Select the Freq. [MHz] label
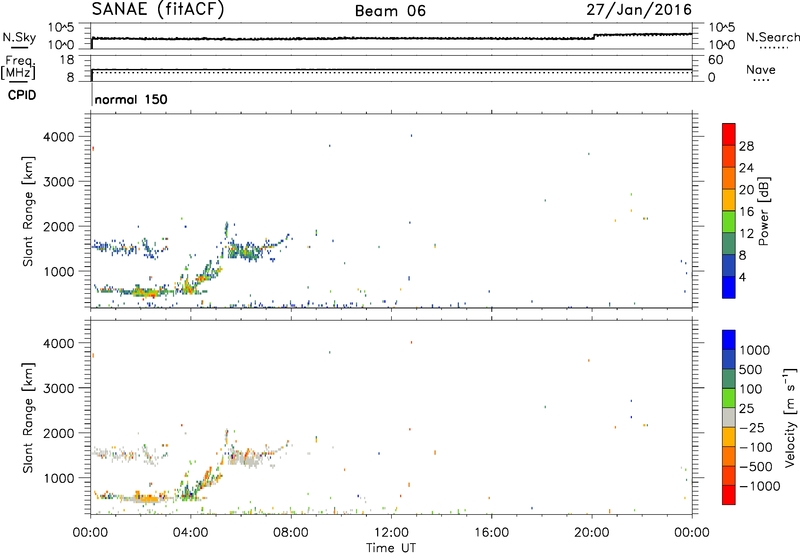800x554 pixels. tap(18, 67)
